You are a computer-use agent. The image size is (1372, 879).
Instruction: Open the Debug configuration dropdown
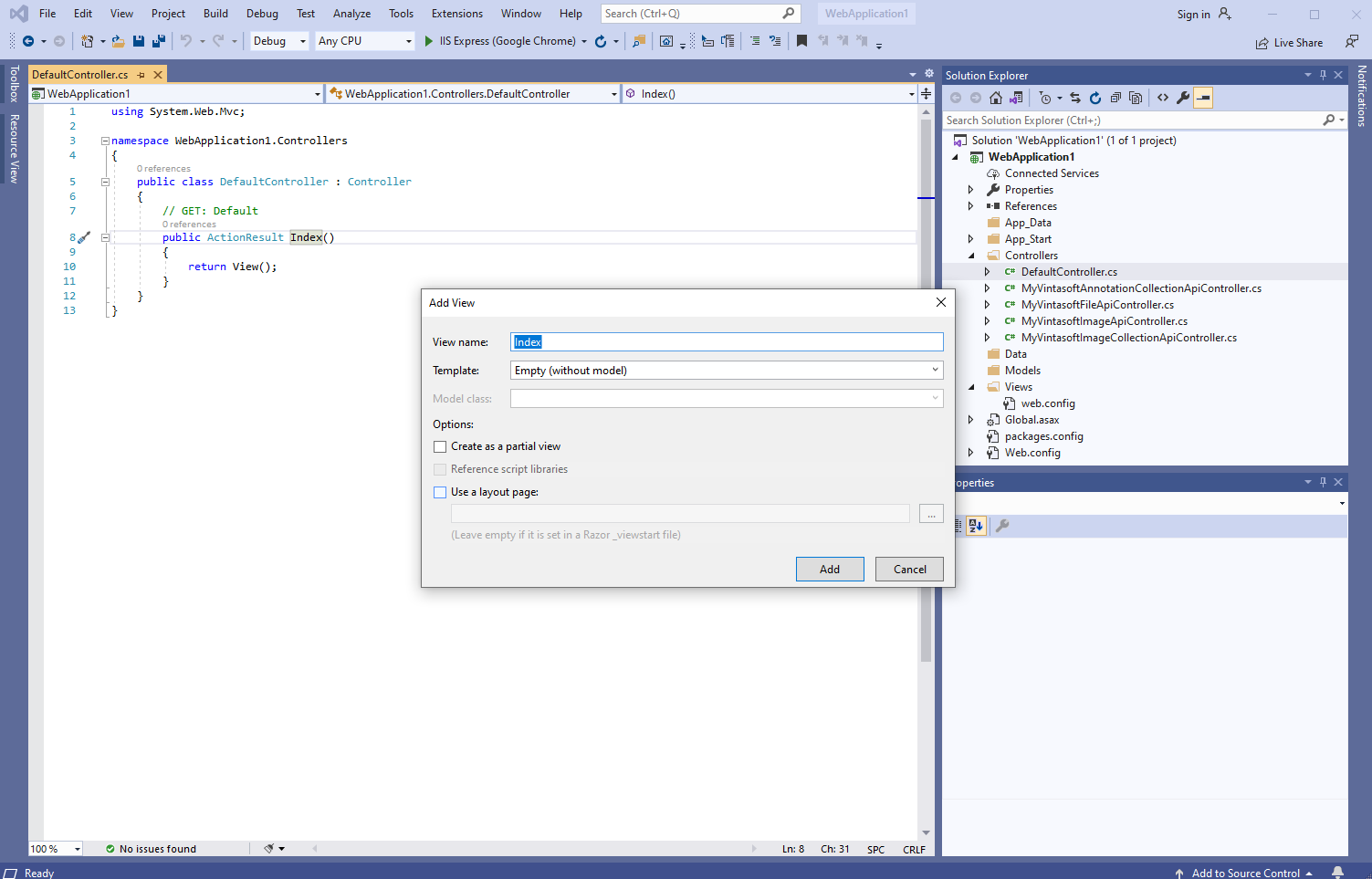[302, 41]
